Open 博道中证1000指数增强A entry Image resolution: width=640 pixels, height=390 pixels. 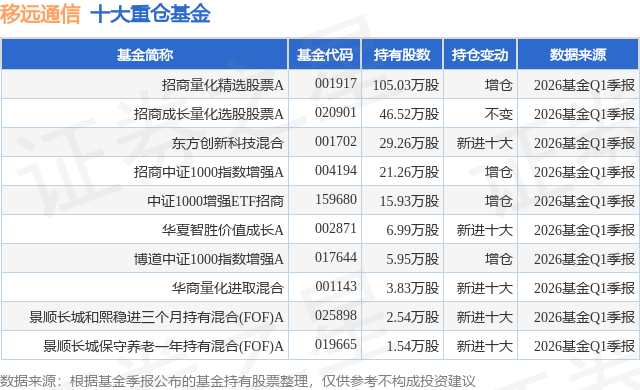click(209, 259)
